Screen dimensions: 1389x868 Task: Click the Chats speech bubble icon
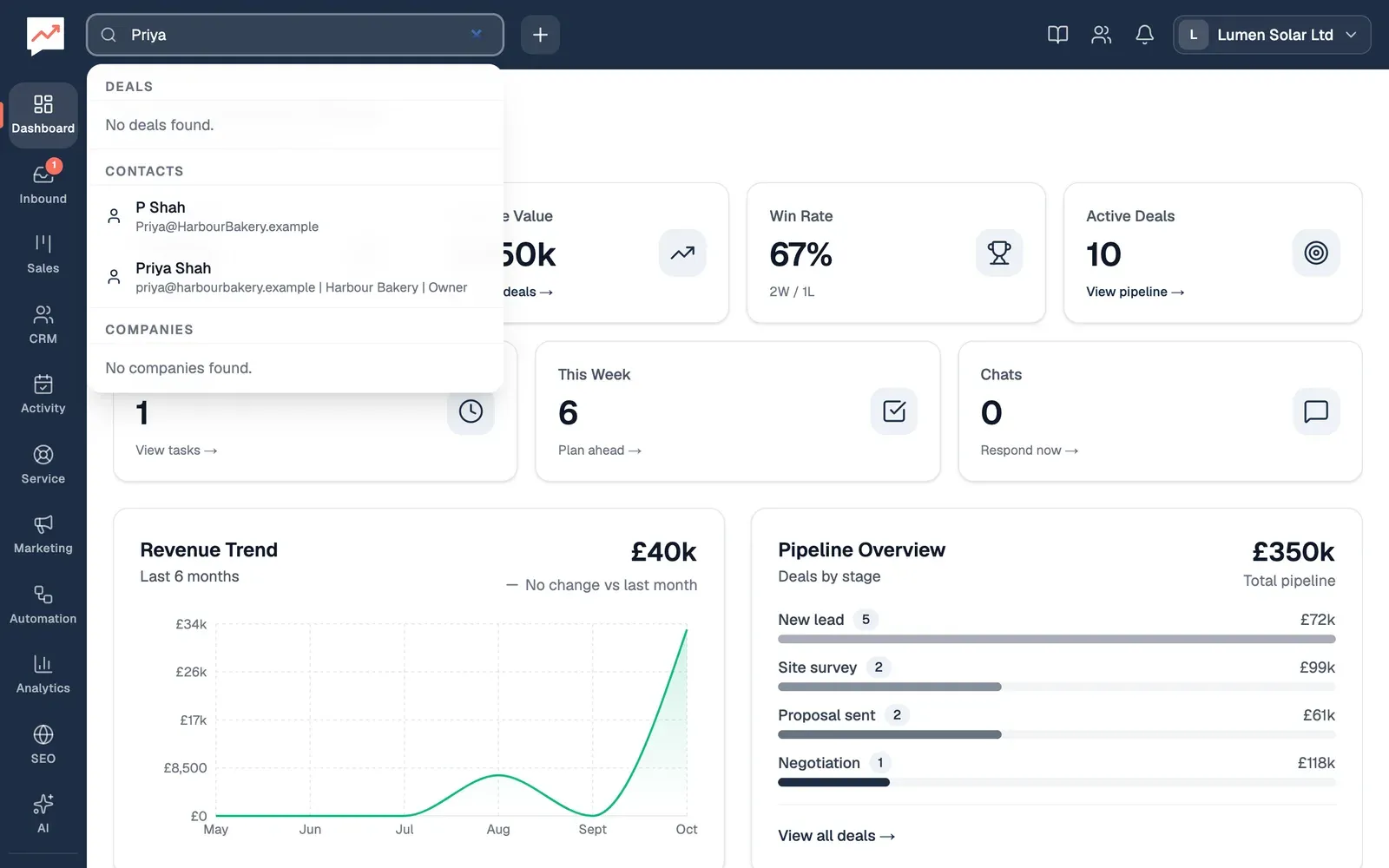pyautogui.click(x=1316, y=411)
